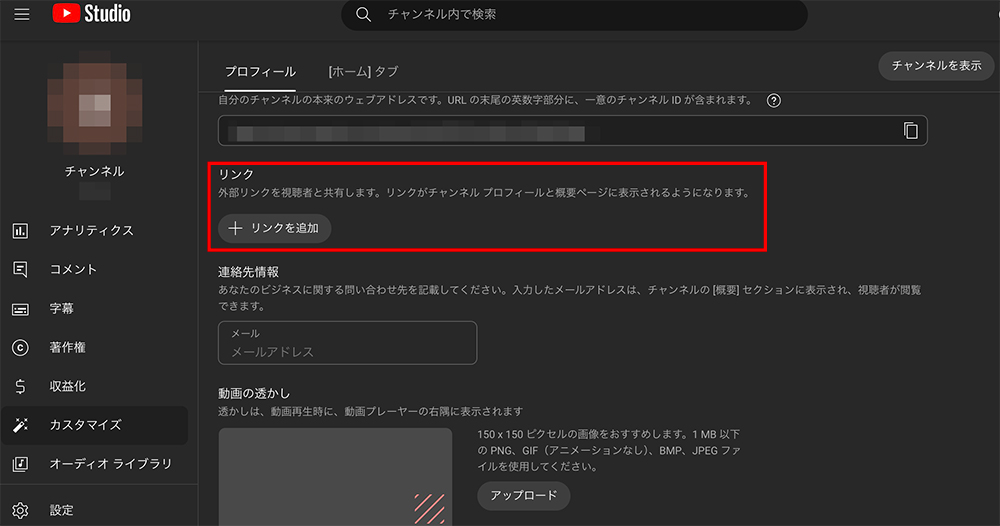The height and width of the screenshot is (526, 1000).
Task: Open the hamburger menu icon
Action: [x=22, y=14]
